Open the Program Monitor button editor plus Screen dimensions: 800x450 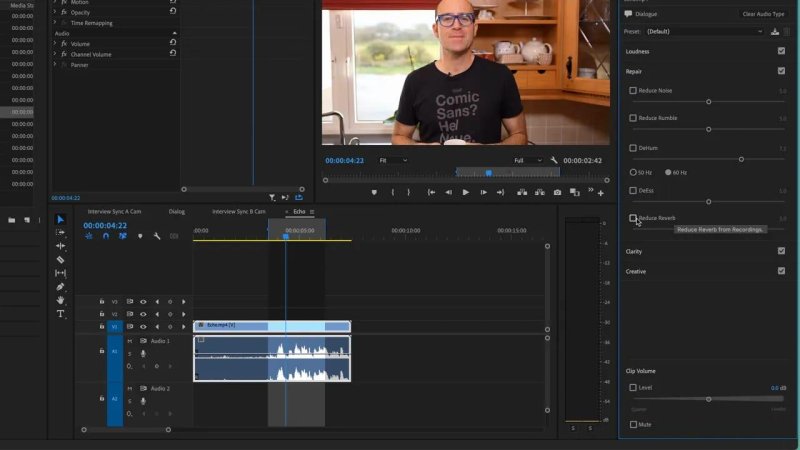[601, 193]
